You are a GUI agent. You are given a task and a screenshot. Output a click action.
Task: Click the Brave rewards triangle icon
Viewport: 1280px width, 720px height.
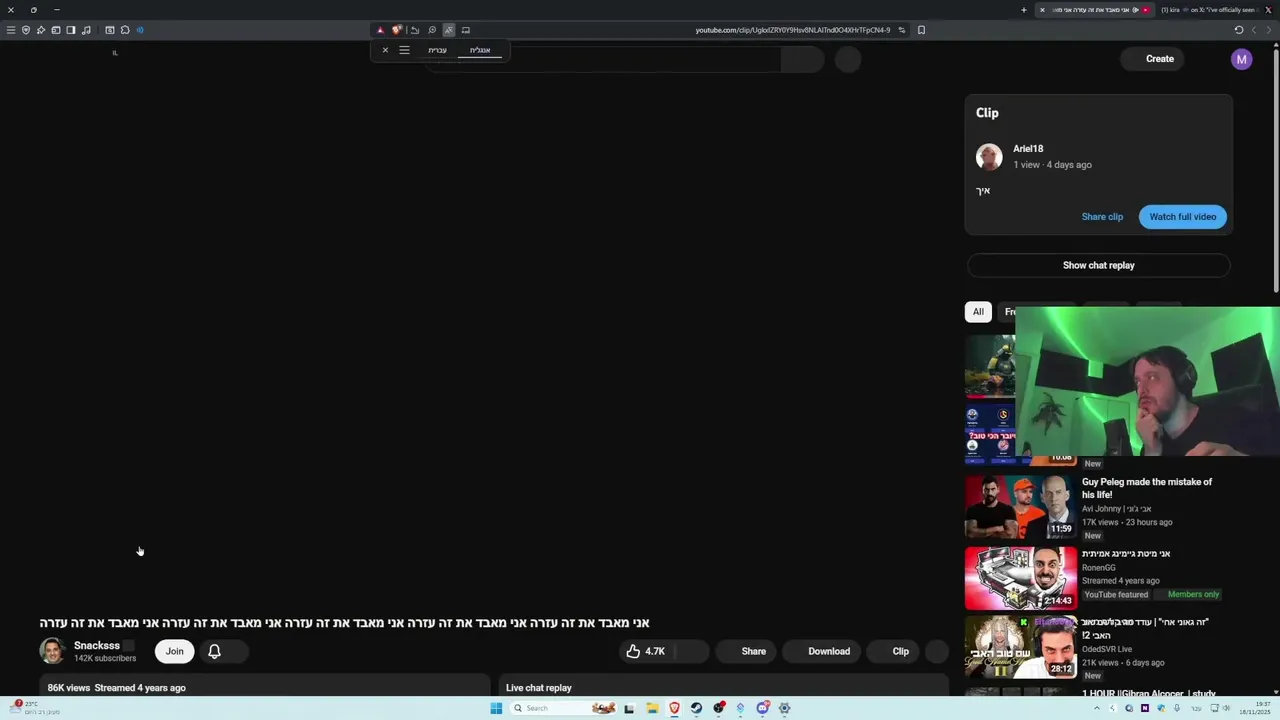[x=380, y=30]
